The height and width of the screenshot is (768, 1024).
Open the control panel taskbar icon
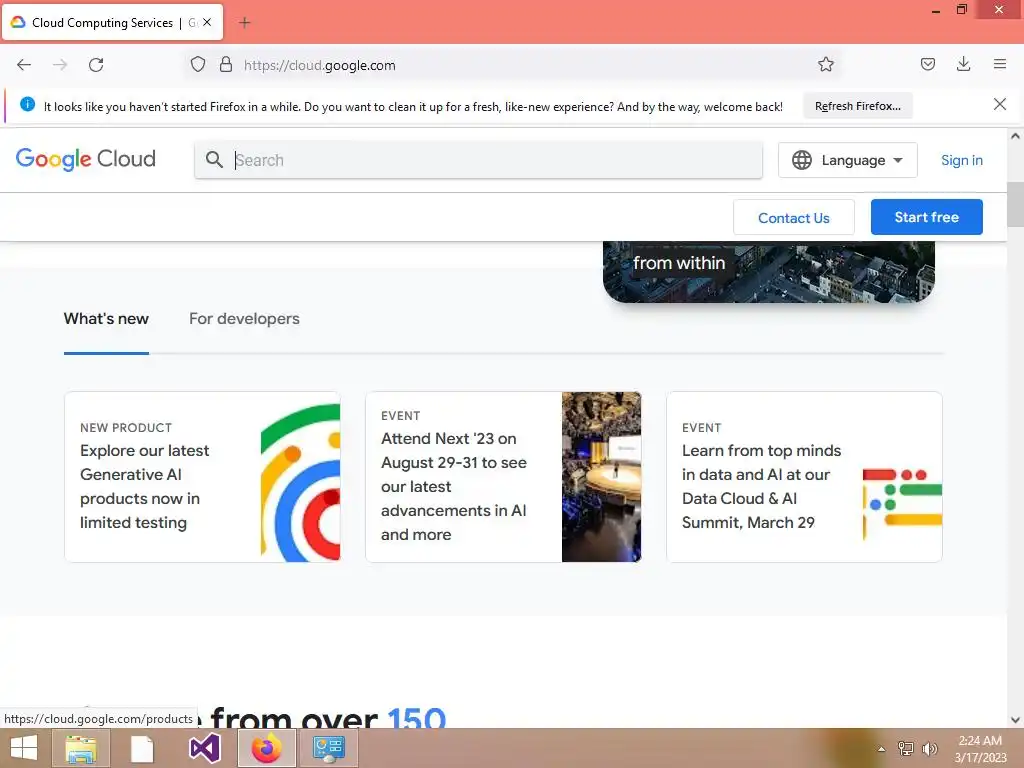328,748
